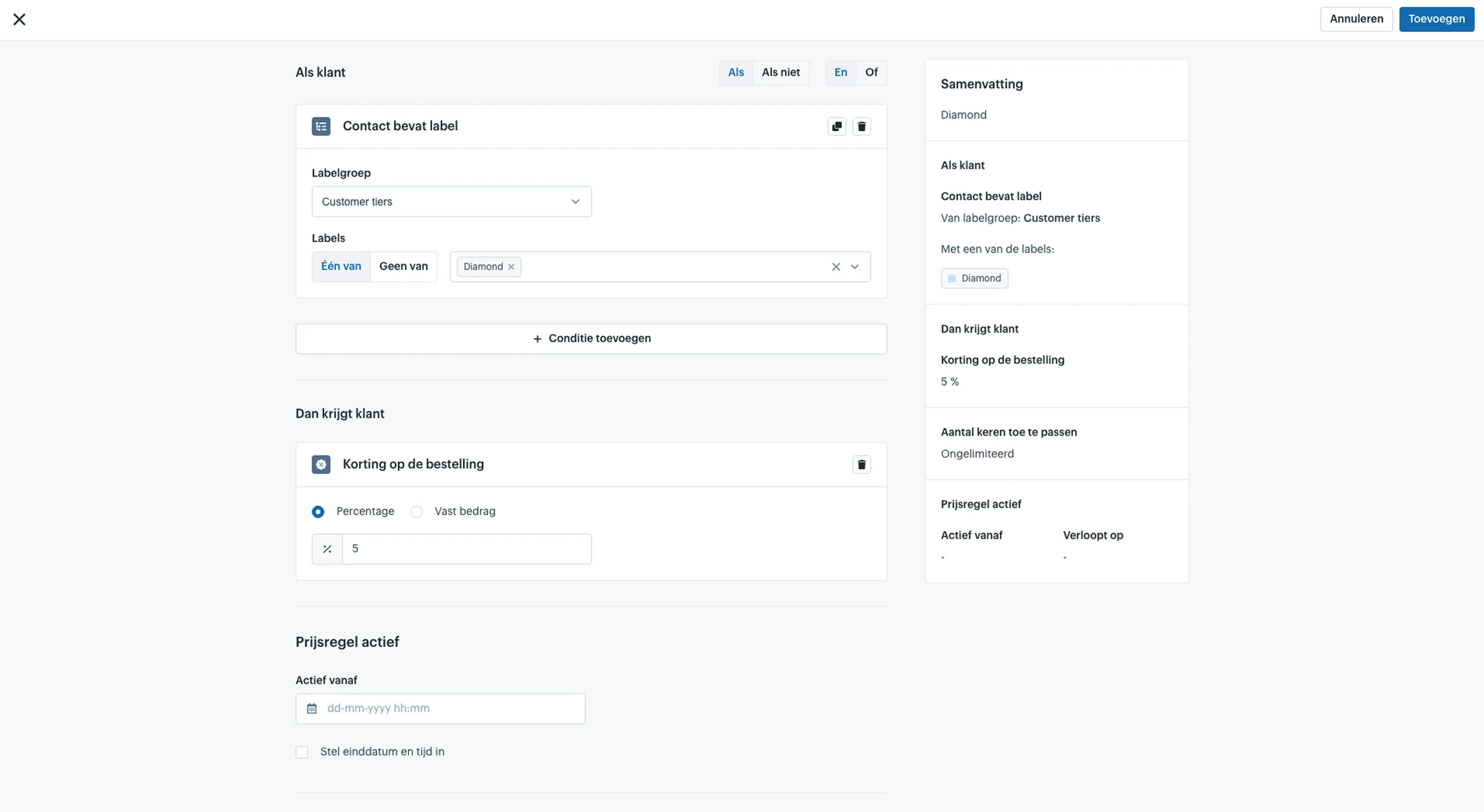Click Conditie toevoegen button
The width and height of the screenshot is (1484, 812).
pos(591,339)
